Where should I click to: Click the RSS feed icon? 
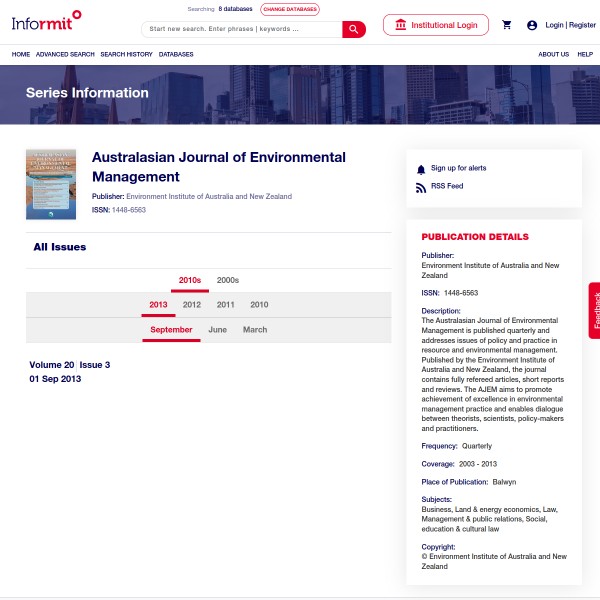tap(421, 187)
